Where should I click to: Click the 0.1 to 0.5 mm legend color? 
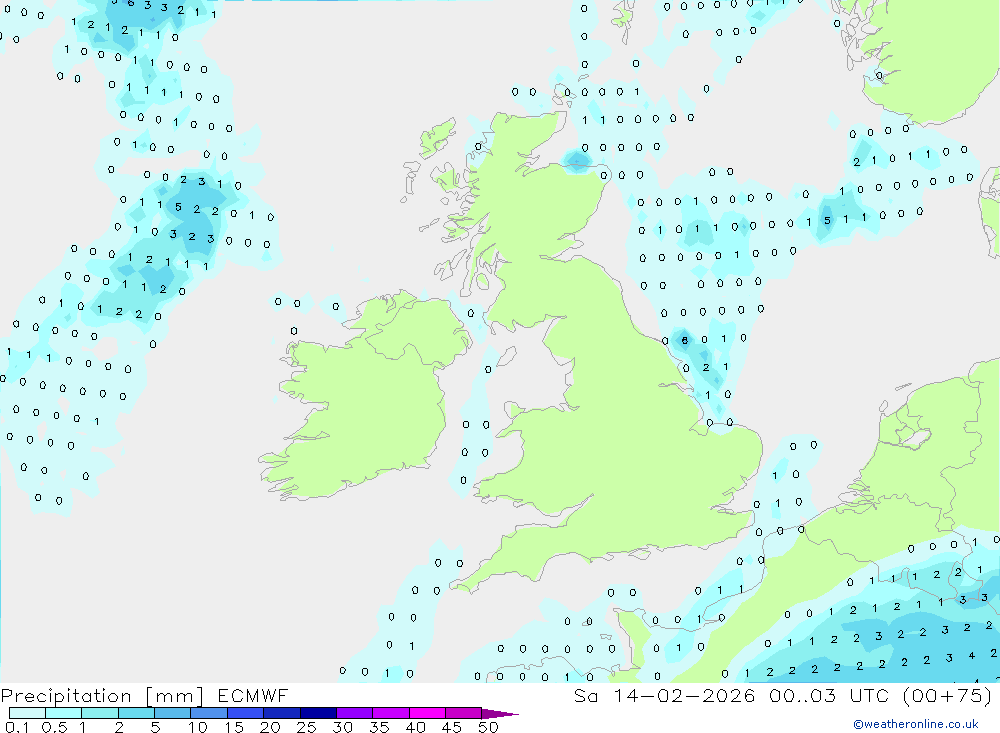click(27, 713)
